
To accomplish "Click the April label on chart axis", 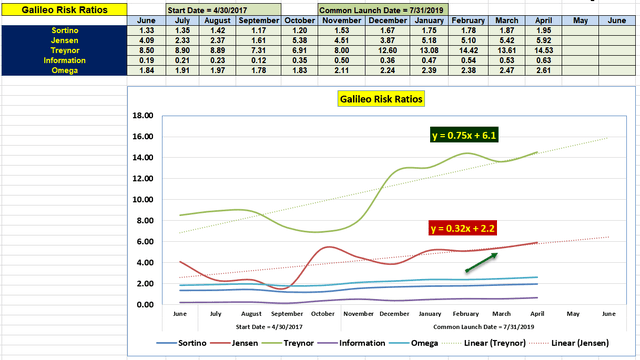I will tap(537, 314).
